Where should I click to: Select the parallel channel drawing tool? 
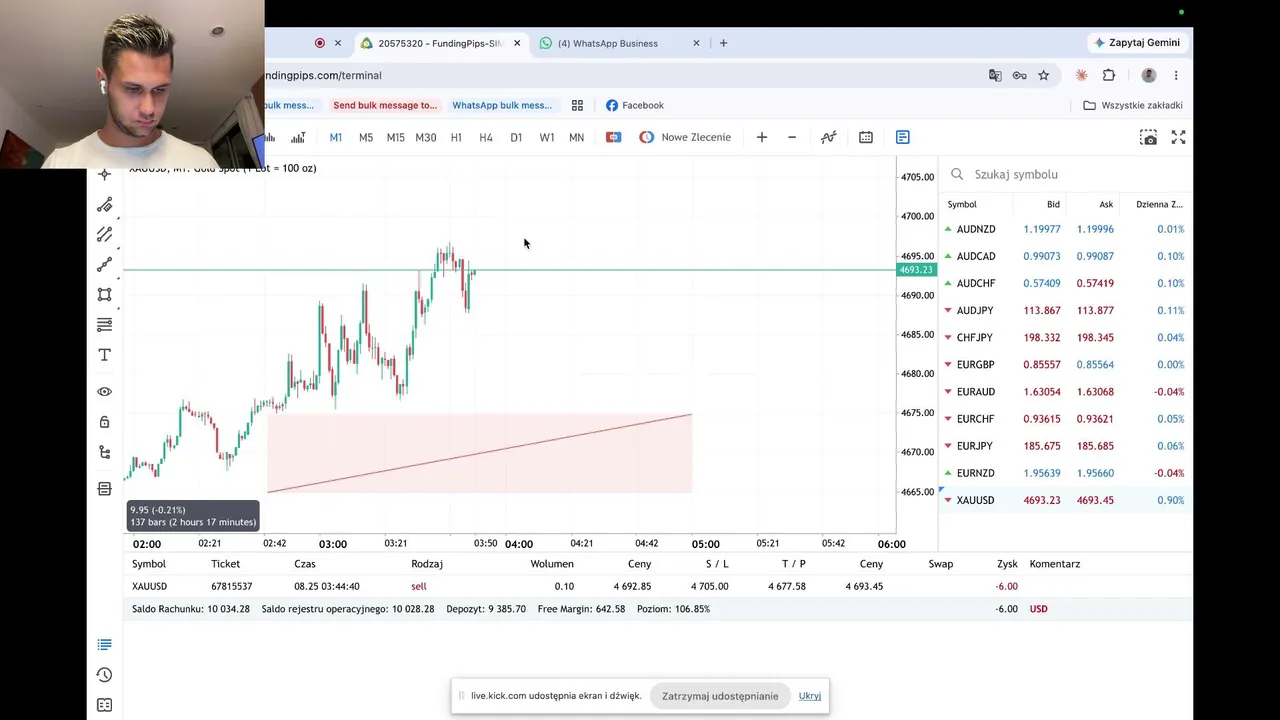tap(104, 235)
